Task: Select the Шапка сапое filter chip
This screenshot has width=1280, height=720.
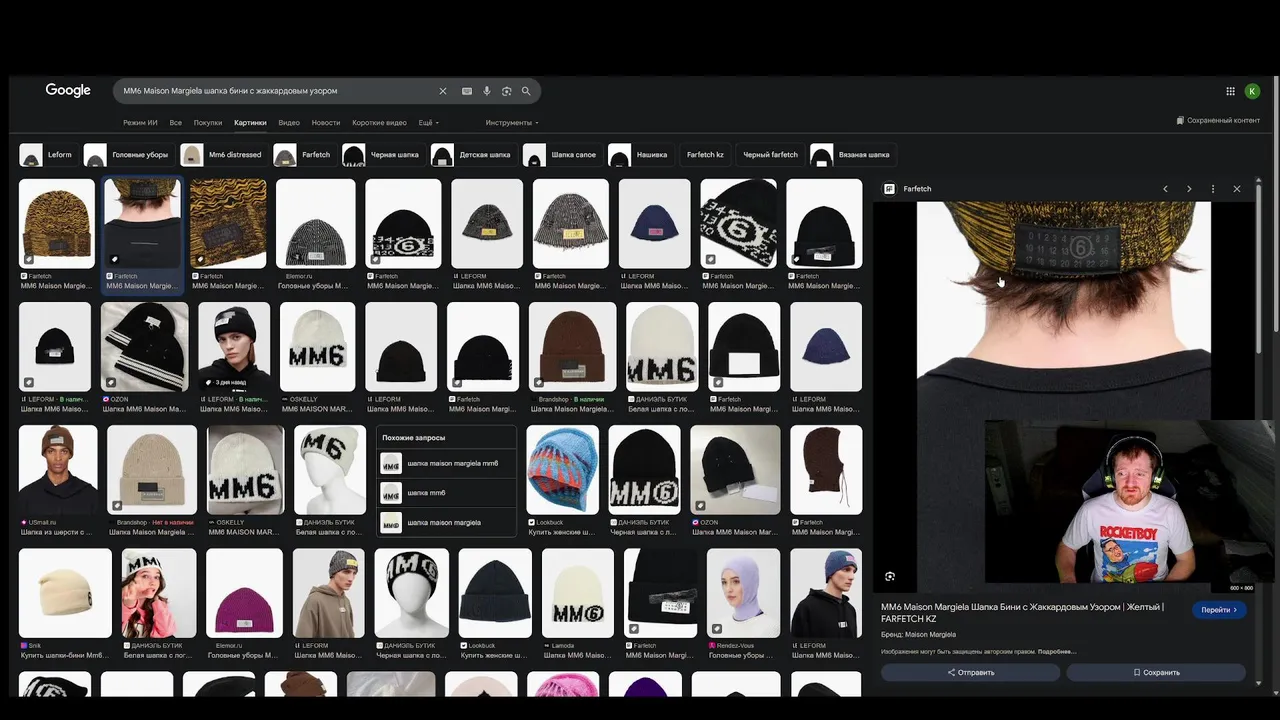Action: click(561, 155)
